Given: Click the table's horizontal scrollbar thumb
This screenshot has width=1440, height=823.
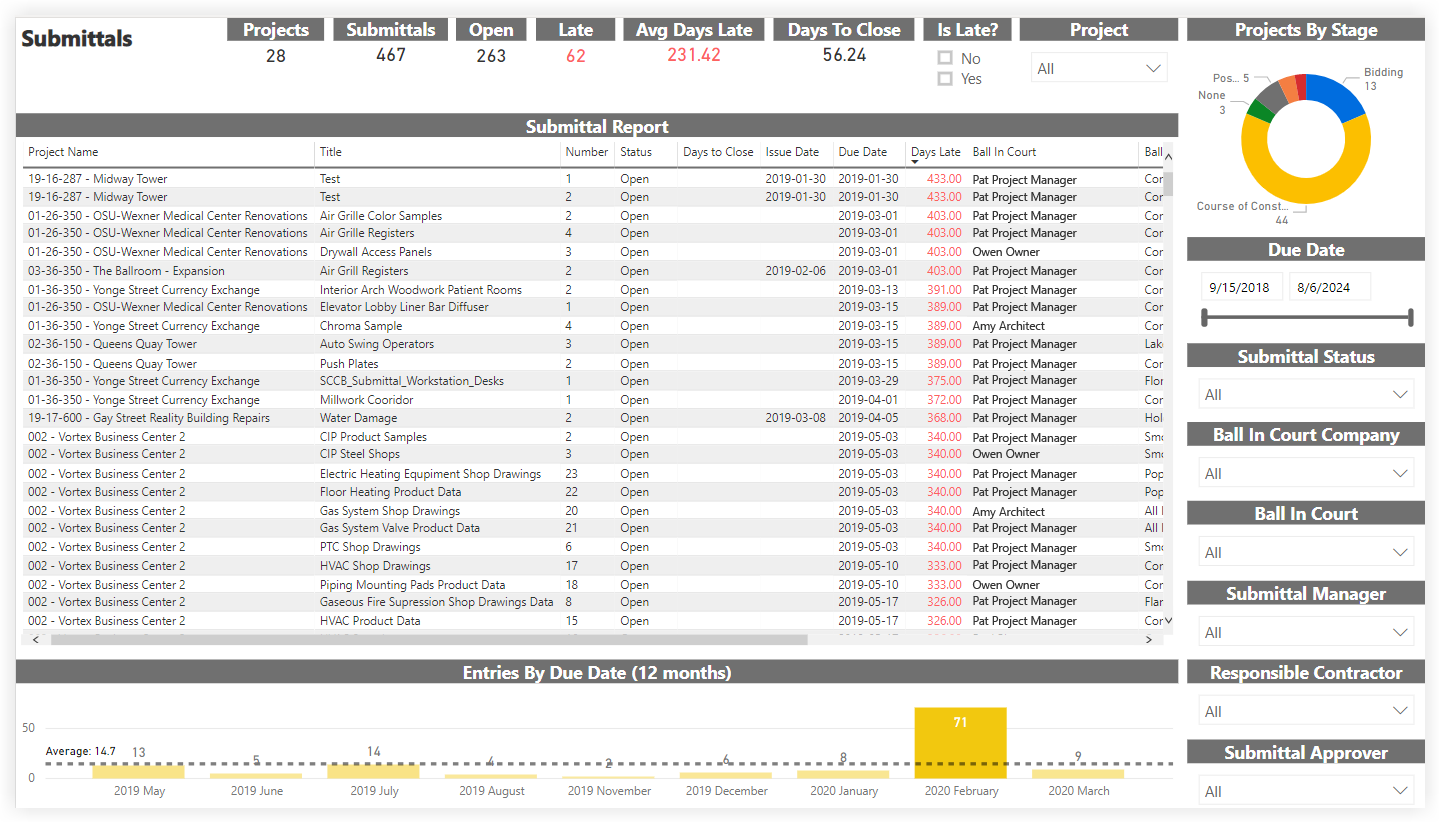Looking at the screenshot, I should [428, 639].
